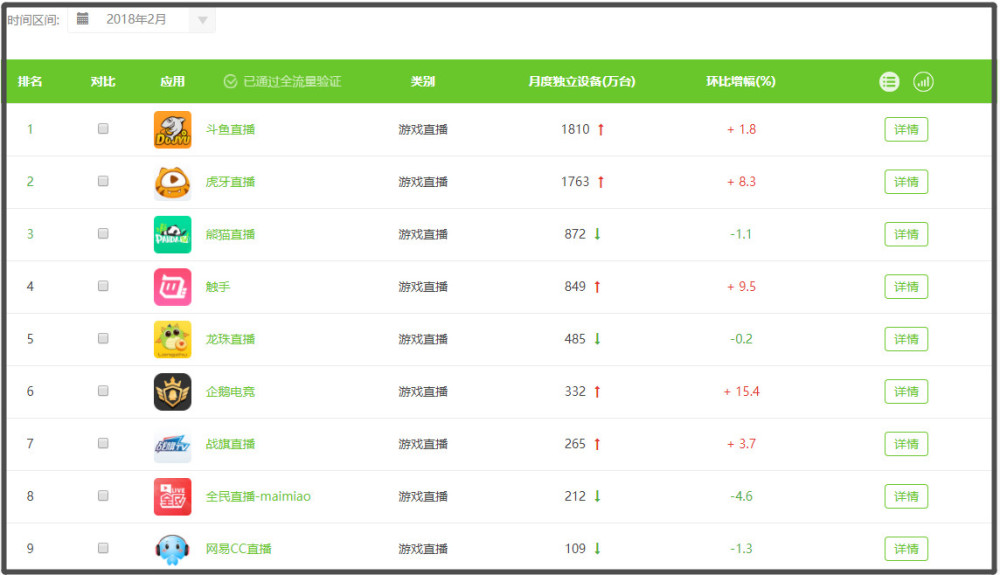The height and width of the screenshot is (575, 1000).
Task: Open the 虎牙直播 name link
Action: (x=230, y=182)
